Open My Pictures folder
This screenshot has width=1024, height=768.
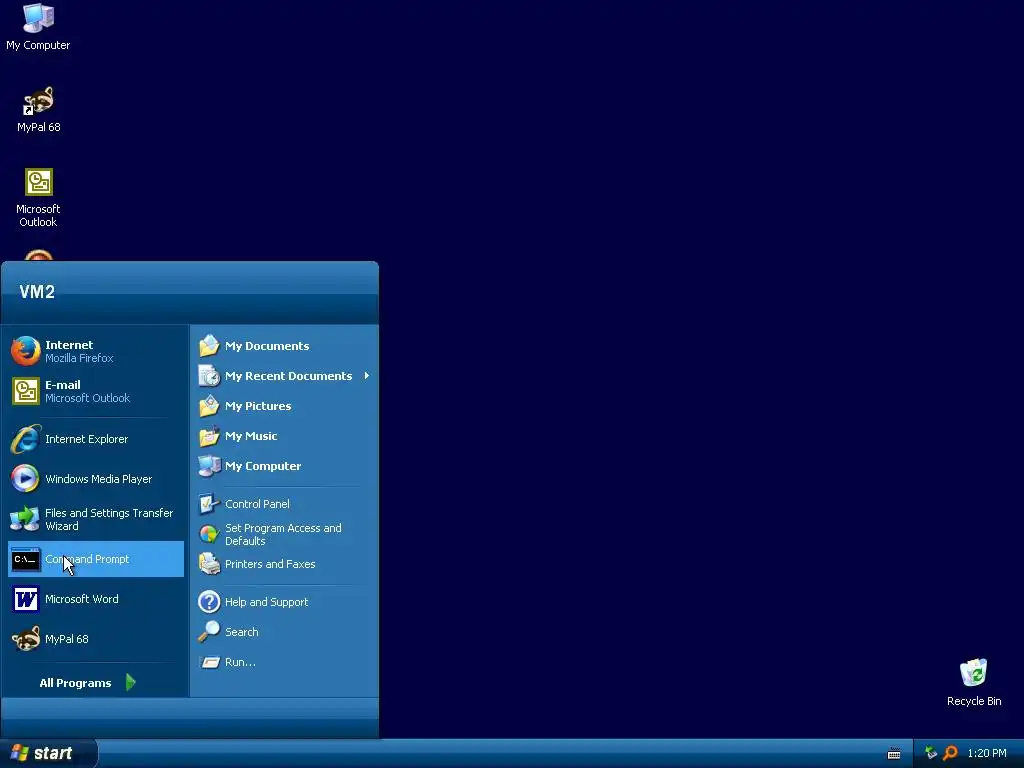(x=283, y=406)
